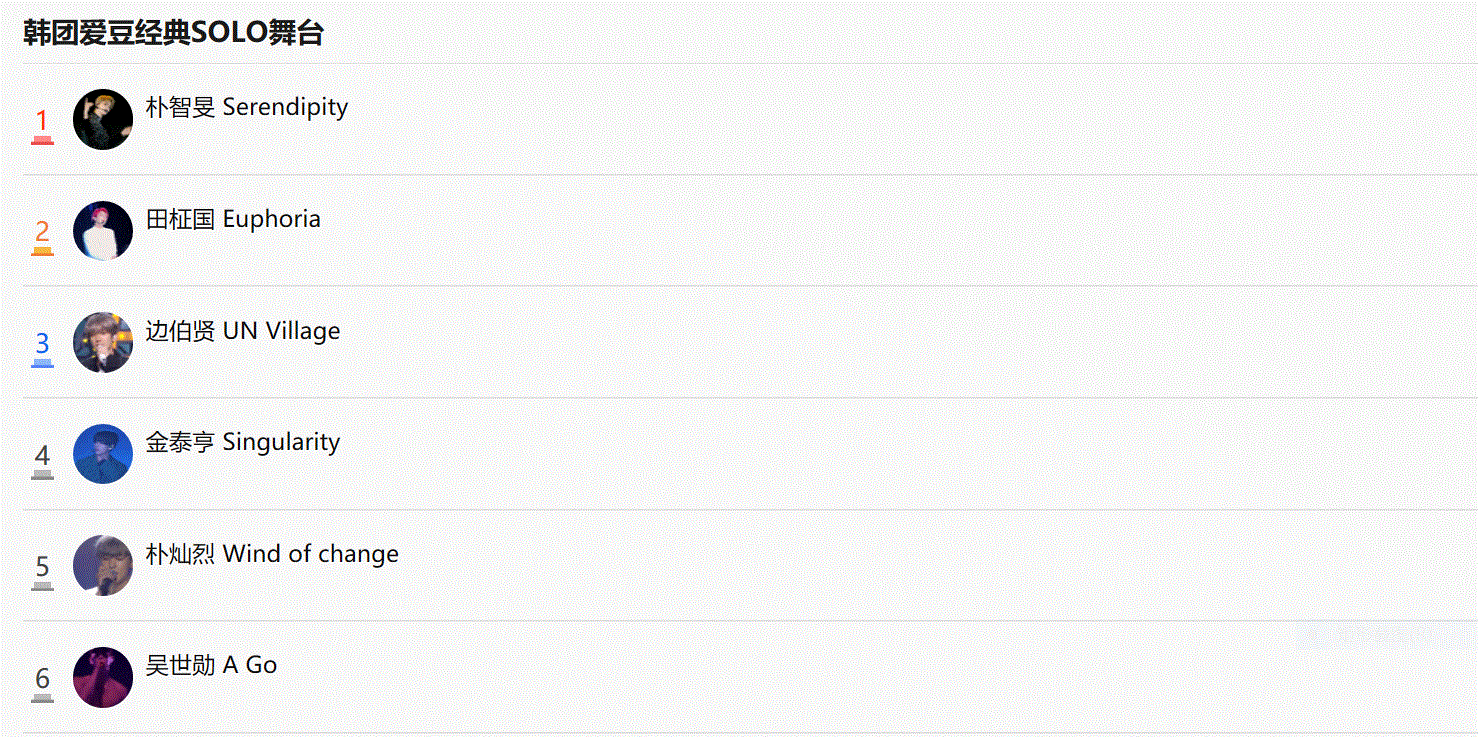Open the 田柾国 Euphoria avatar image
Viewport: 1478px width, 737px height.
click(x=103, y=231)
